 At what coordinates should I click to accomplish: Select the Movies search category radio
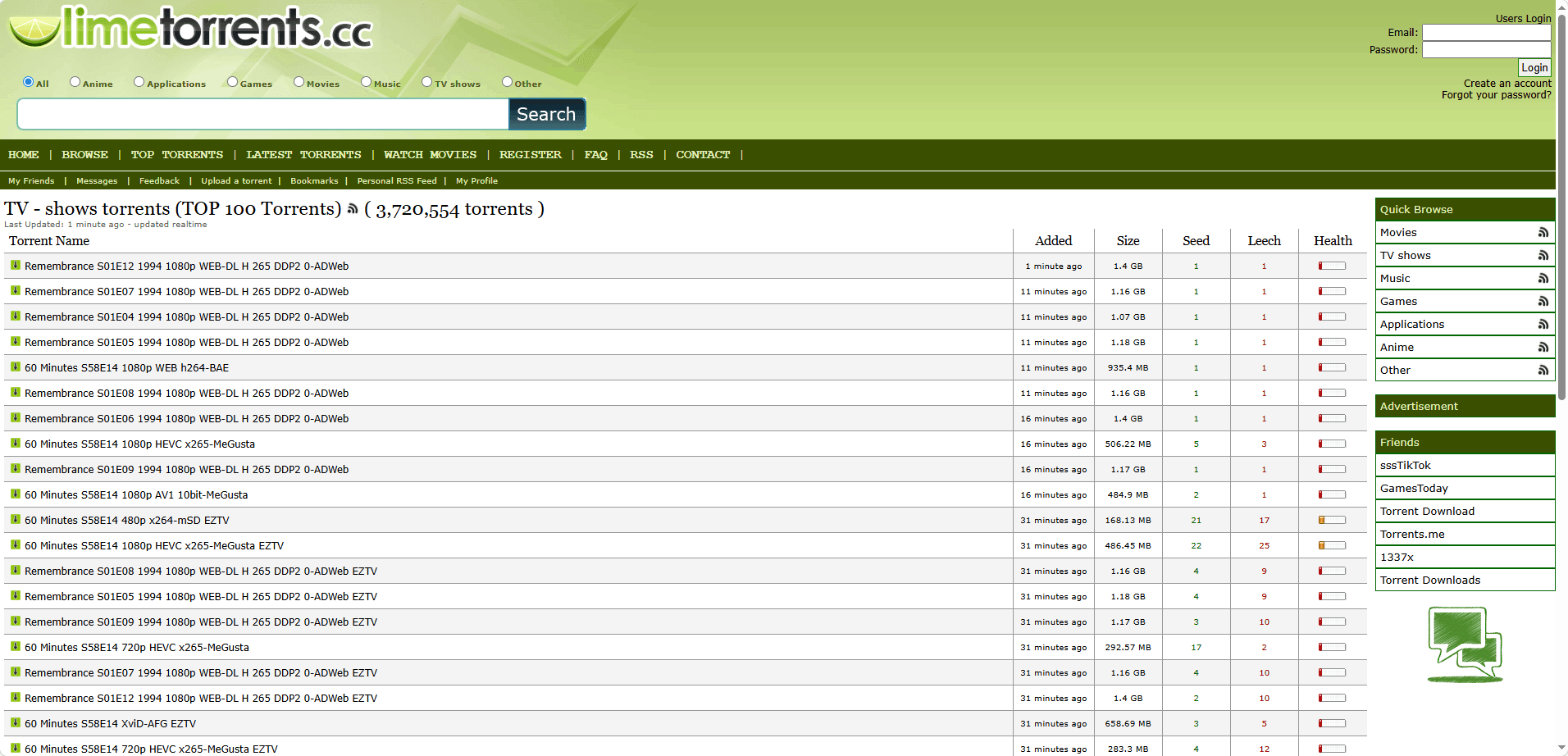(x=299, y=82)
